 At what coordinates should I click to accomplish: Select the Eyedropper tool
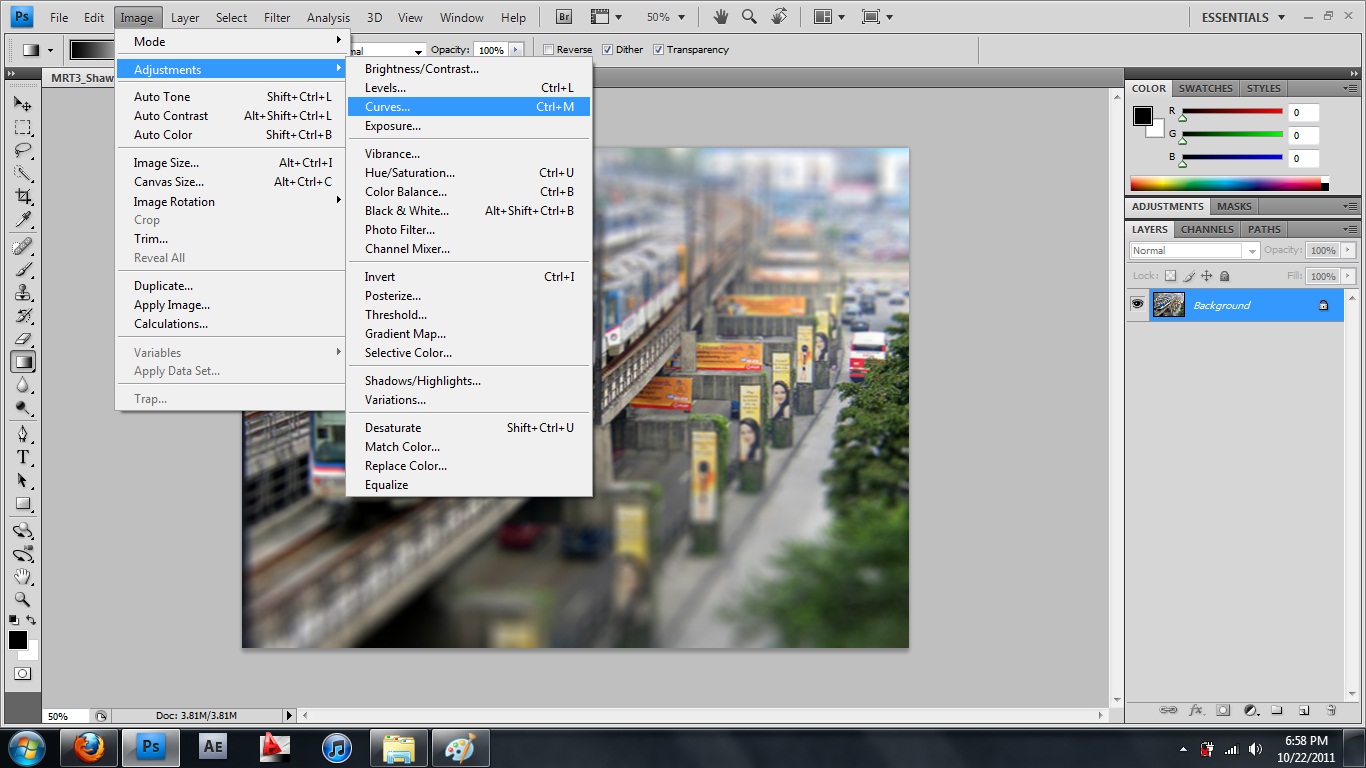coord(23,220)
